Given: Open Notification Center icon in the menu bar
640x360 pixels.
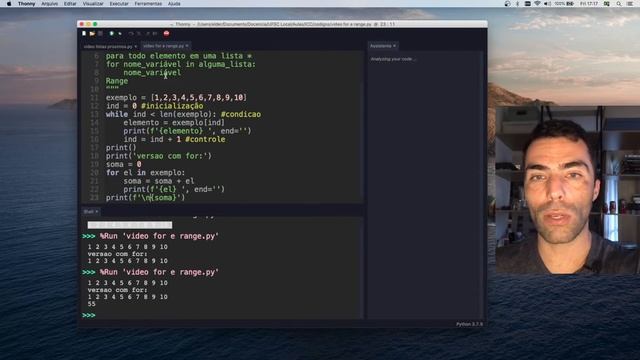Looking at the screenshot, I should pos(630,4).
